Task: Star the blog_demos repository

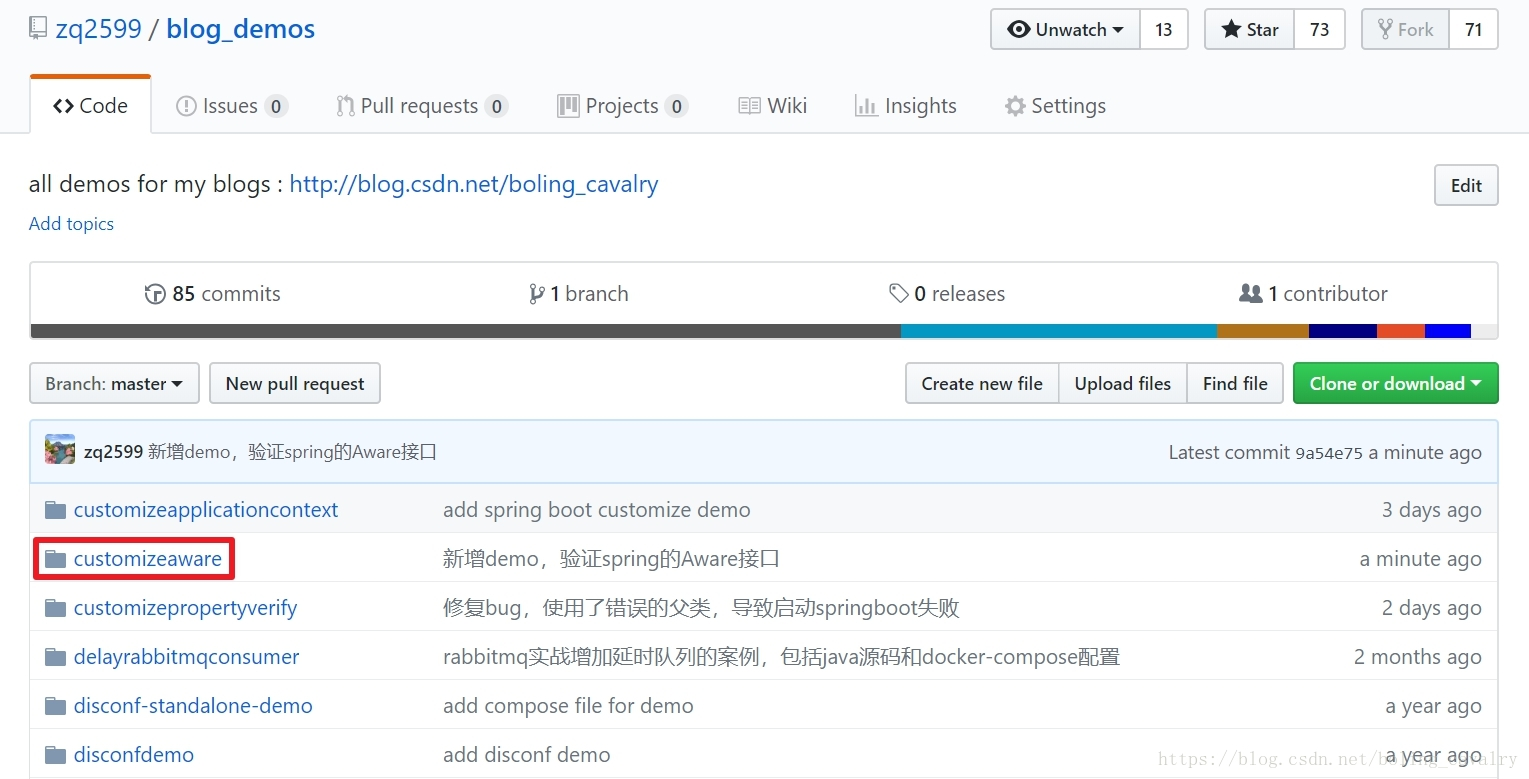Action: click(x=1250, y=29)
